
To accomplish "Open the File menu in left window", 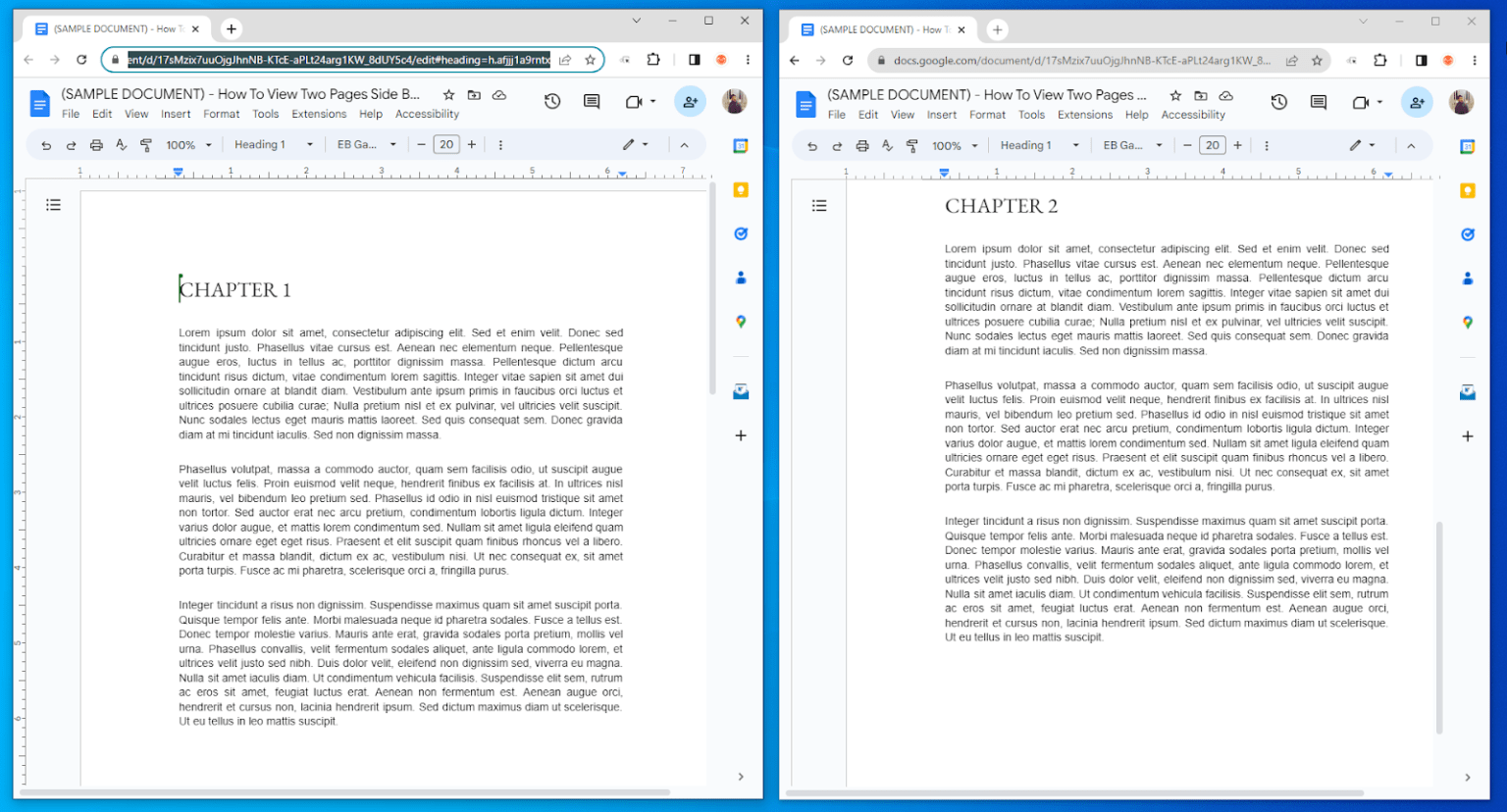I will (71, 114).
